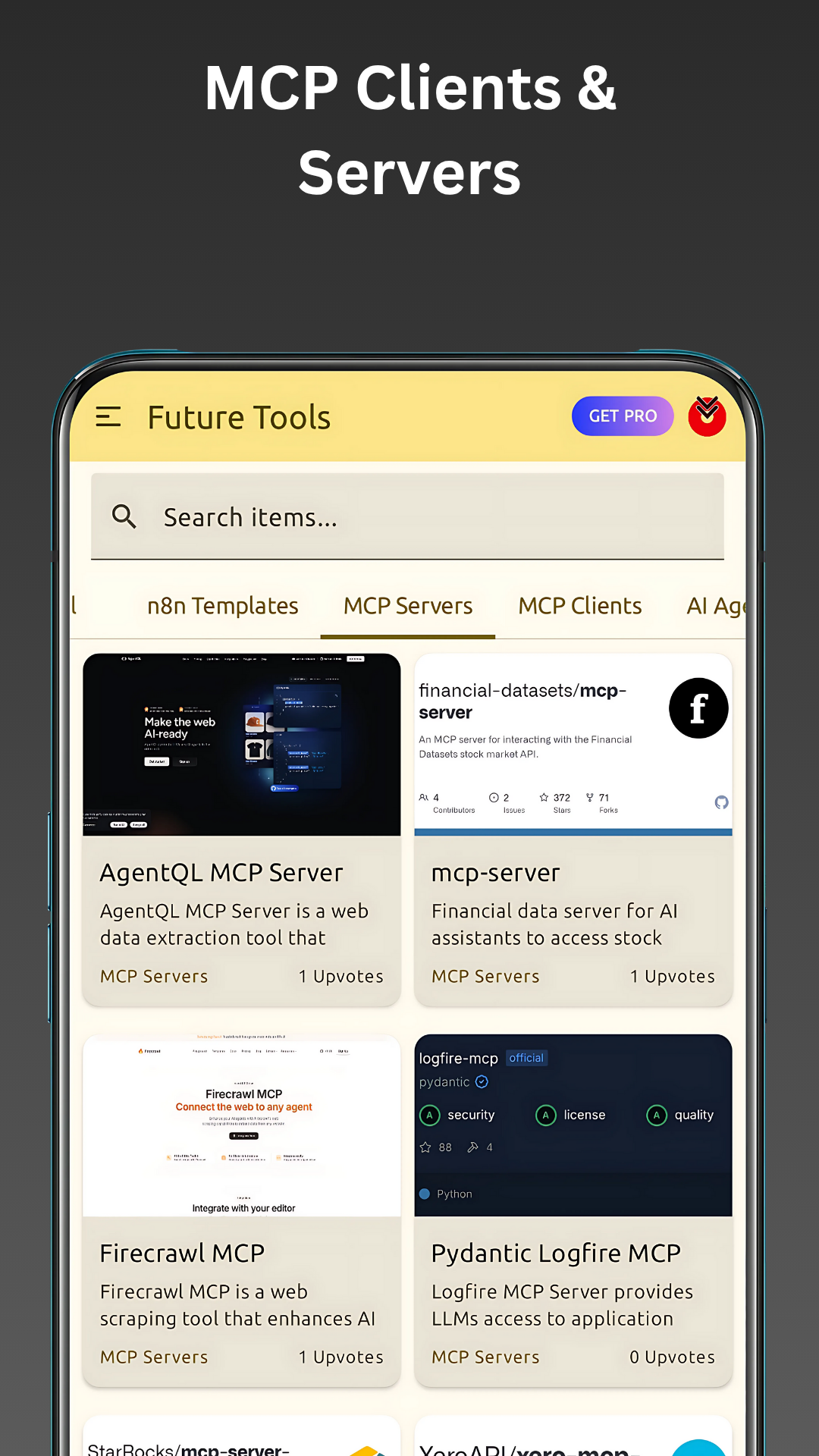Screen dimensions: 819x1456
Task: Select the MCP Servers tab
Action: coord(408,606)
